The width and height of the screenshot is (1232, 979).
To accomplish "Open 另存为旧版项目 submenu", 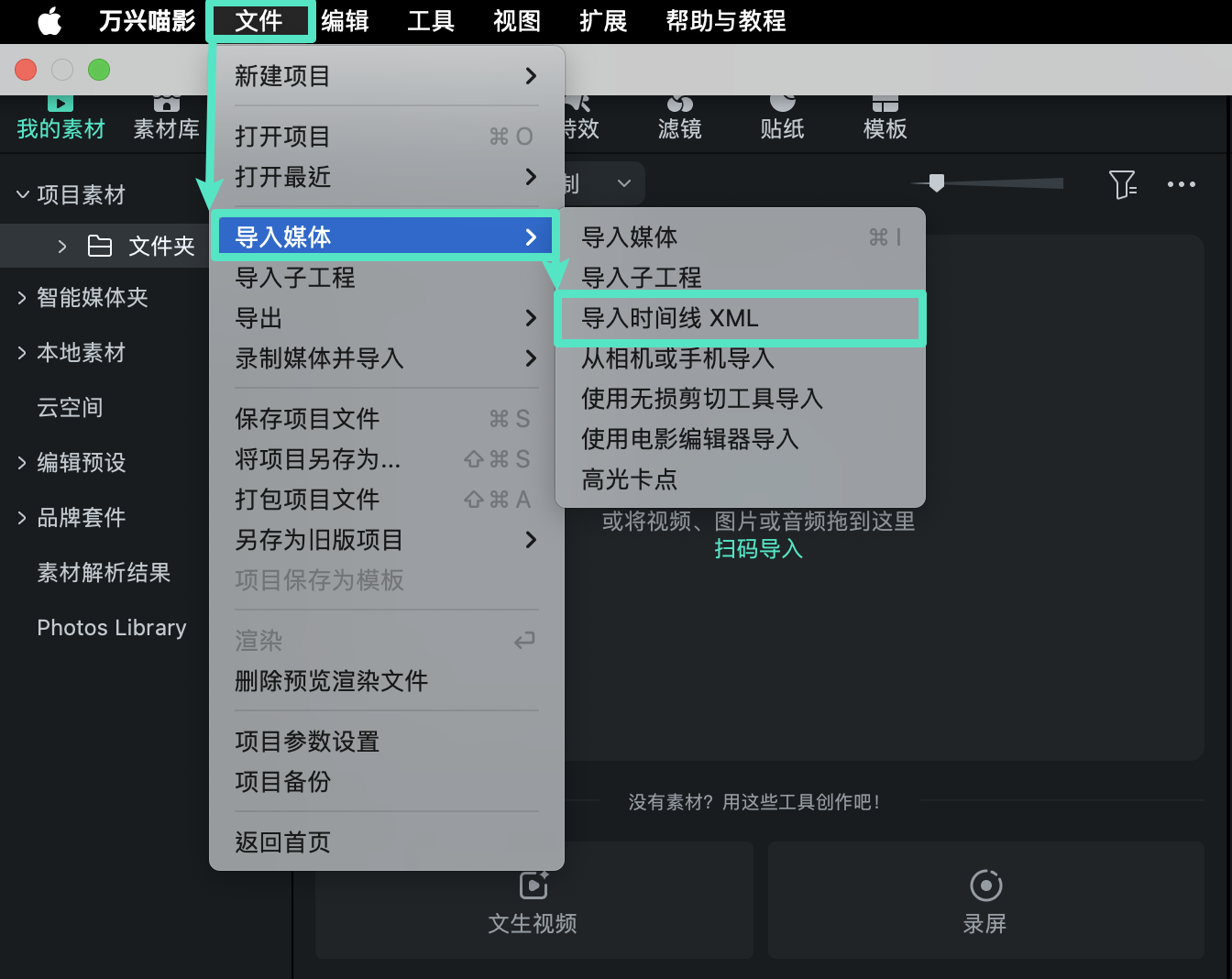I will [387, 540].
